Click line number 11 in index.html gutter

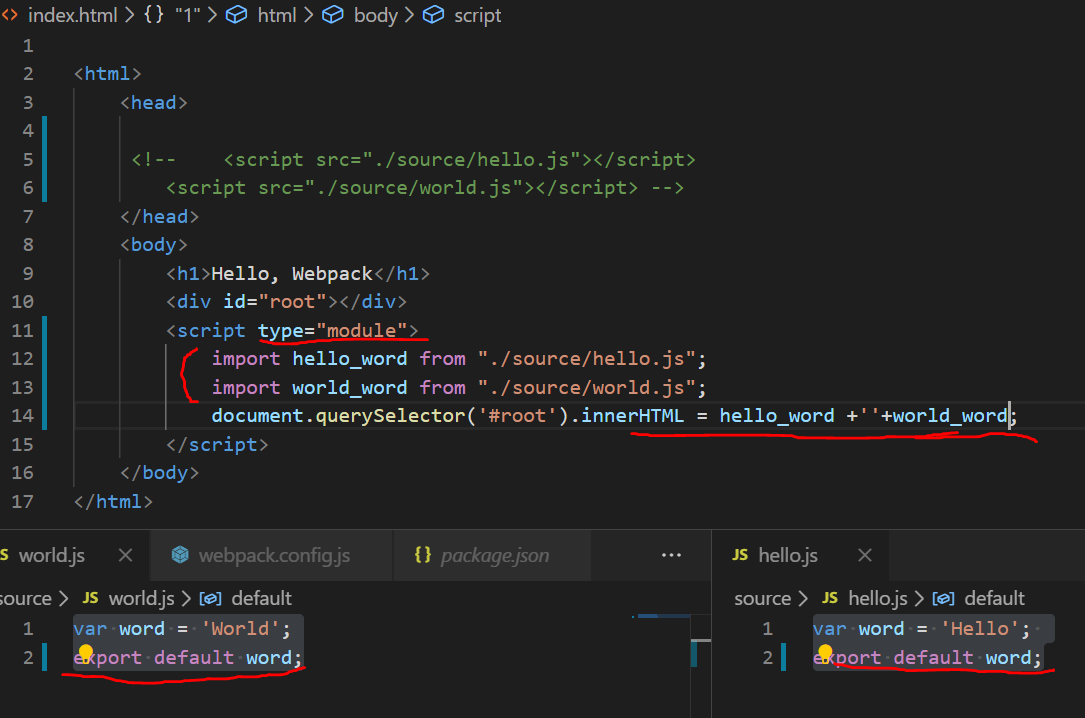[23, 331]
